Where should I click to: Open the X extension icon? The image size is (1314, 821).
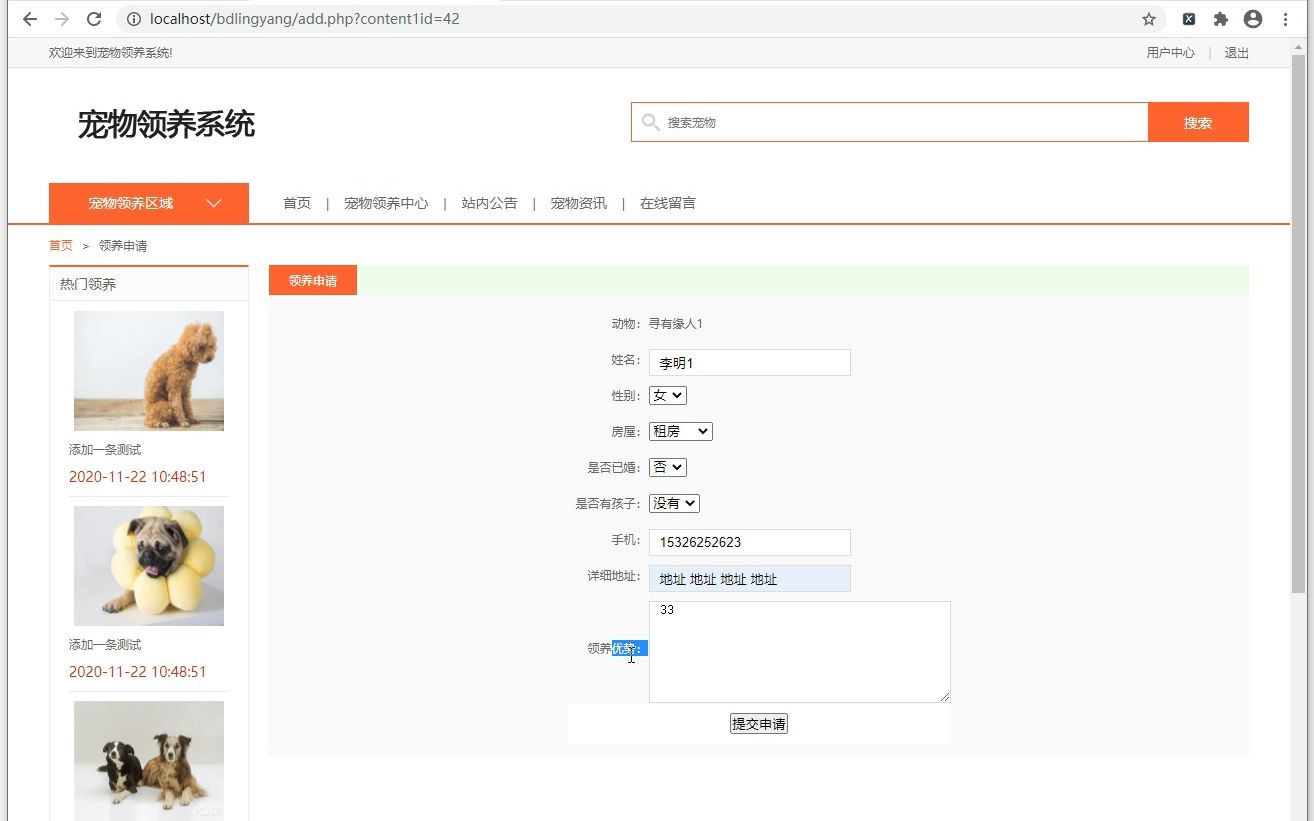(1189, 19)
